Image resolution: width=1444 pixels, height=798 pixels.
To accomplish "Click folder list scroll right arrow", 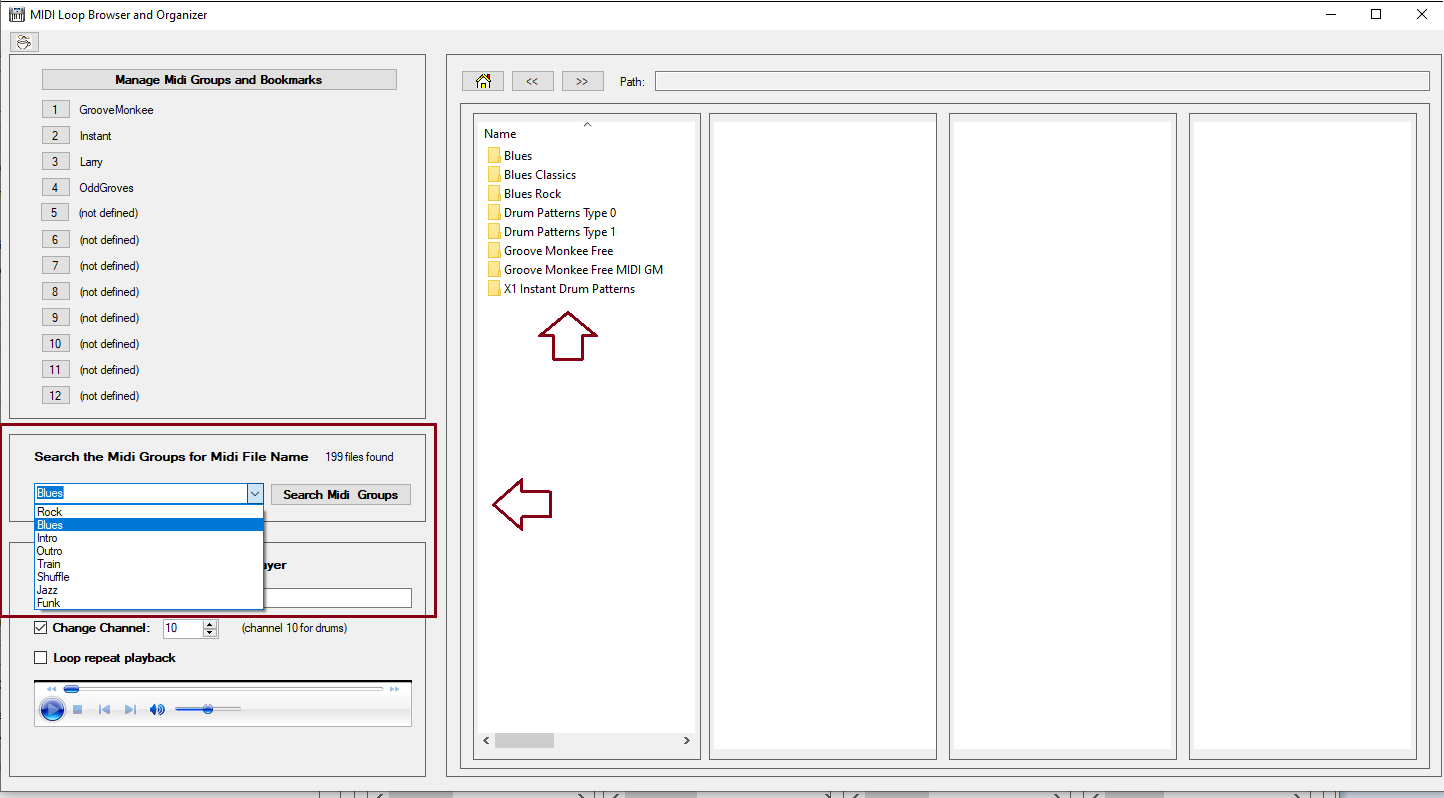I will tap(686, 741).
